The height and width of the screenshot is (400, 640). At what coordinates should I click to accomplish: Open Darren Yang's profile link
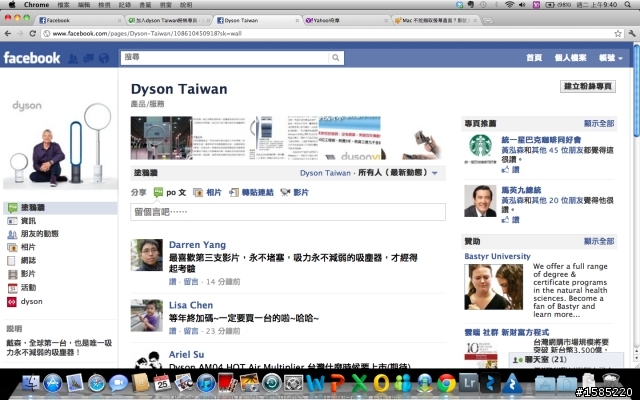197,244
